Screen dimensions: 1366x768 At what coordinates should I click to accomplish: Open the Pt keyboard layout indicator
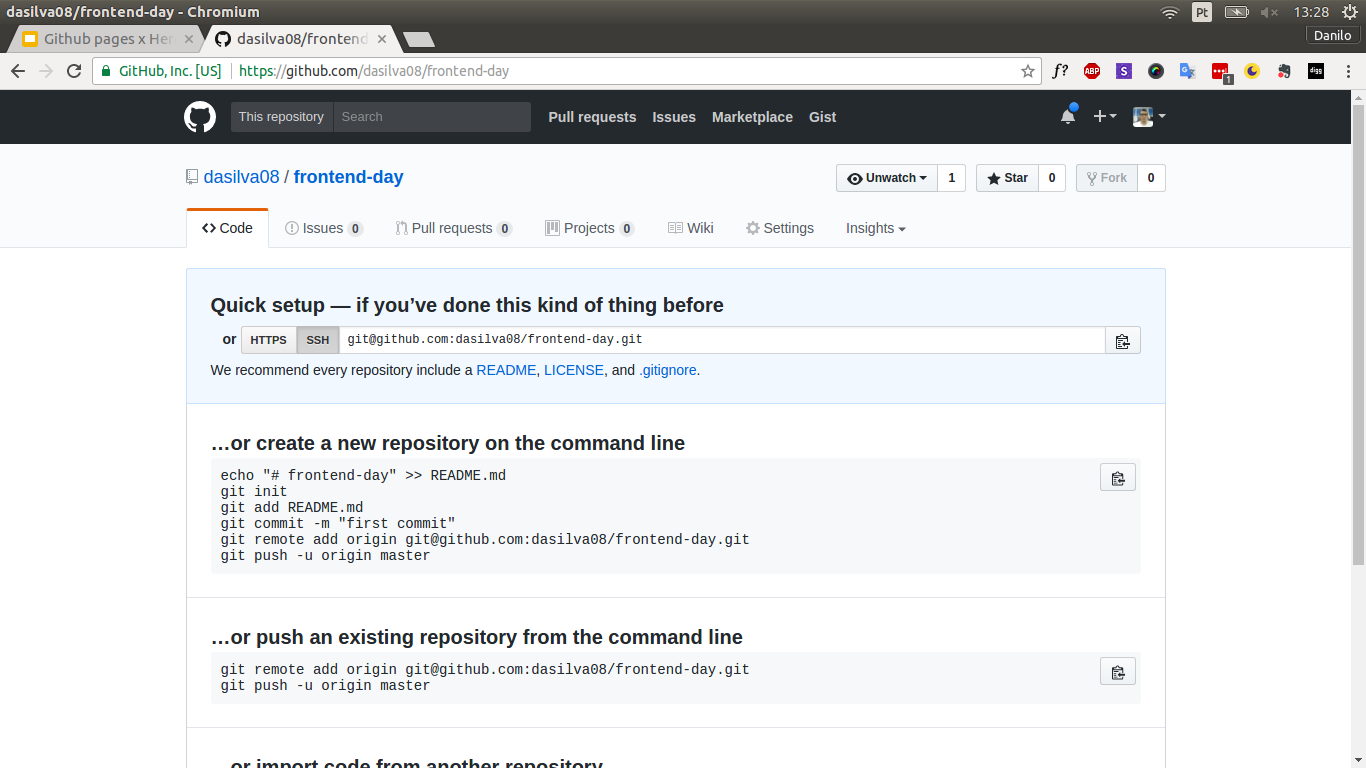tap(1202, 12)
